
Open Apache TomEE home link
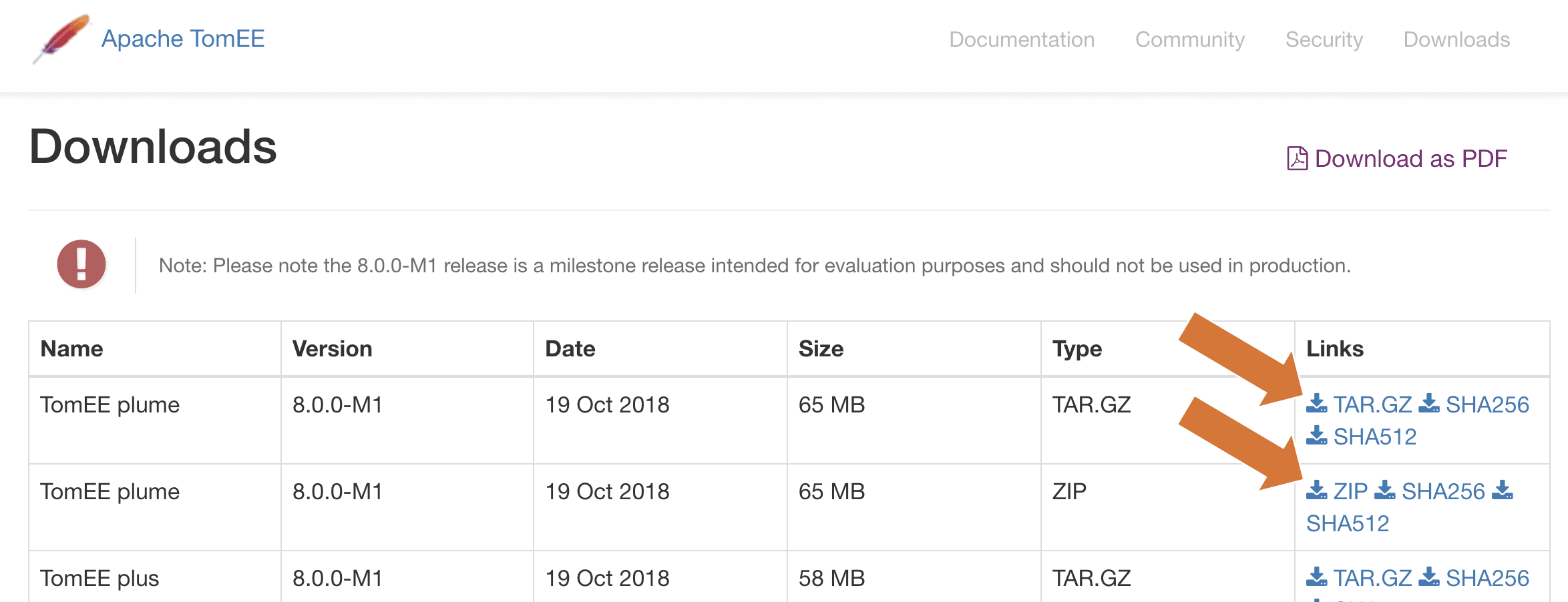pos(183,39)
